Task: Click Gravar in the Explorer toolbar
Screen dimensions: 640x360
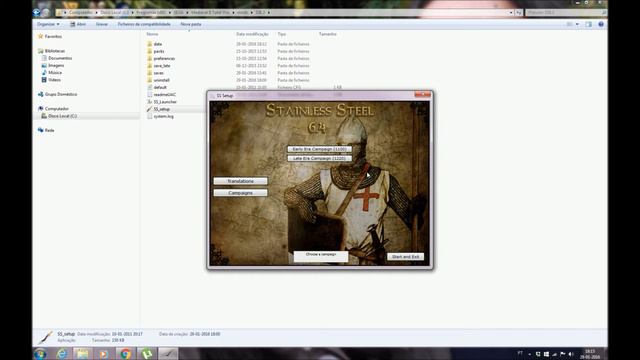Action: (x=102, y=24)
